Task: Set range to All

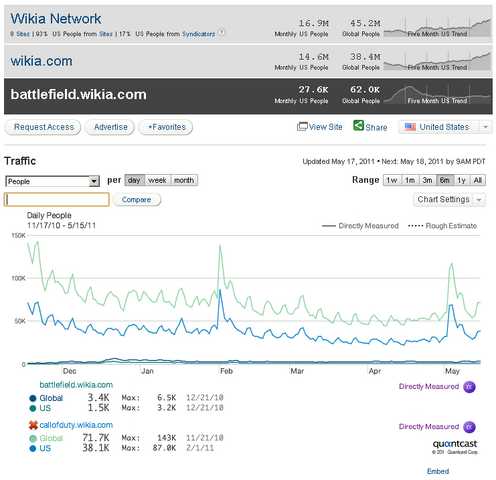Action: 478,180
